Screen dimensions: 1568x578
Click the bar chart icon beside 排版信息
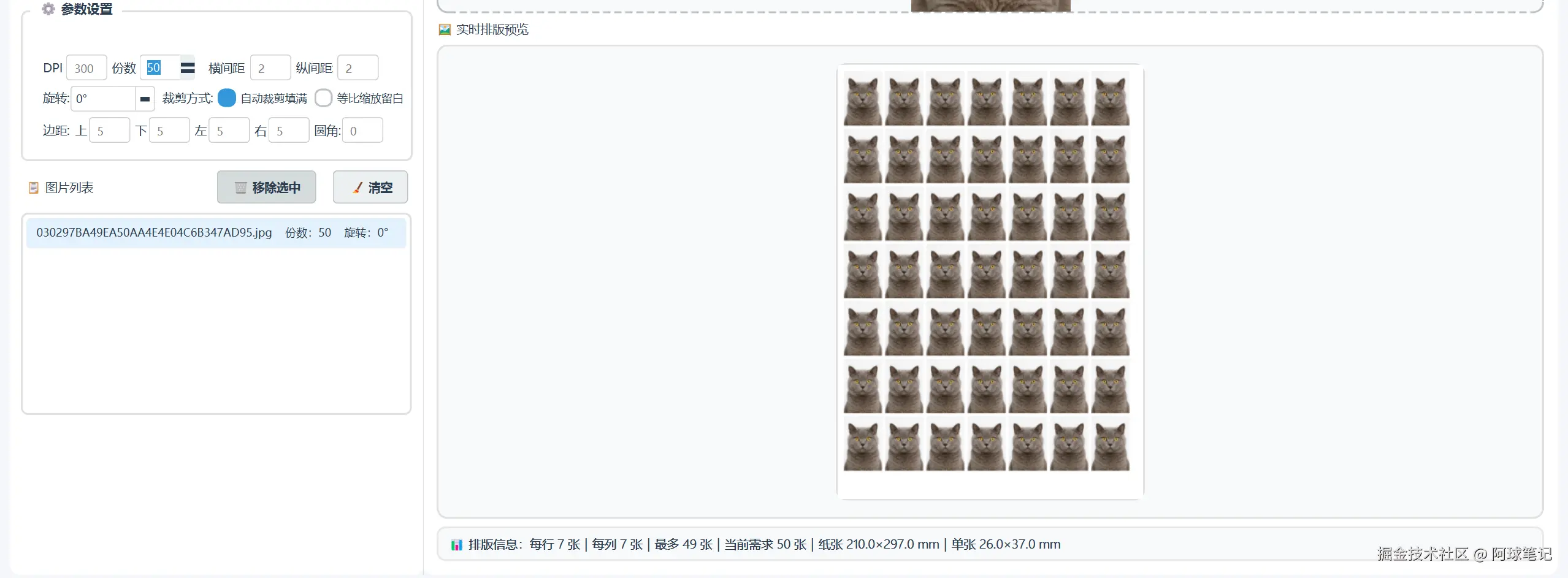456,544
